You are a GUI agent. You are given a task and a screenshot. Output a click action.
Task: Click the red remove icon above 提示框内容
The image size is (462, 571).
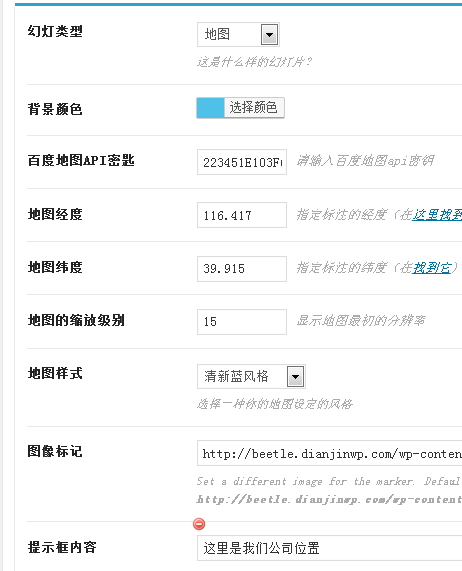(x=199, y=524)
